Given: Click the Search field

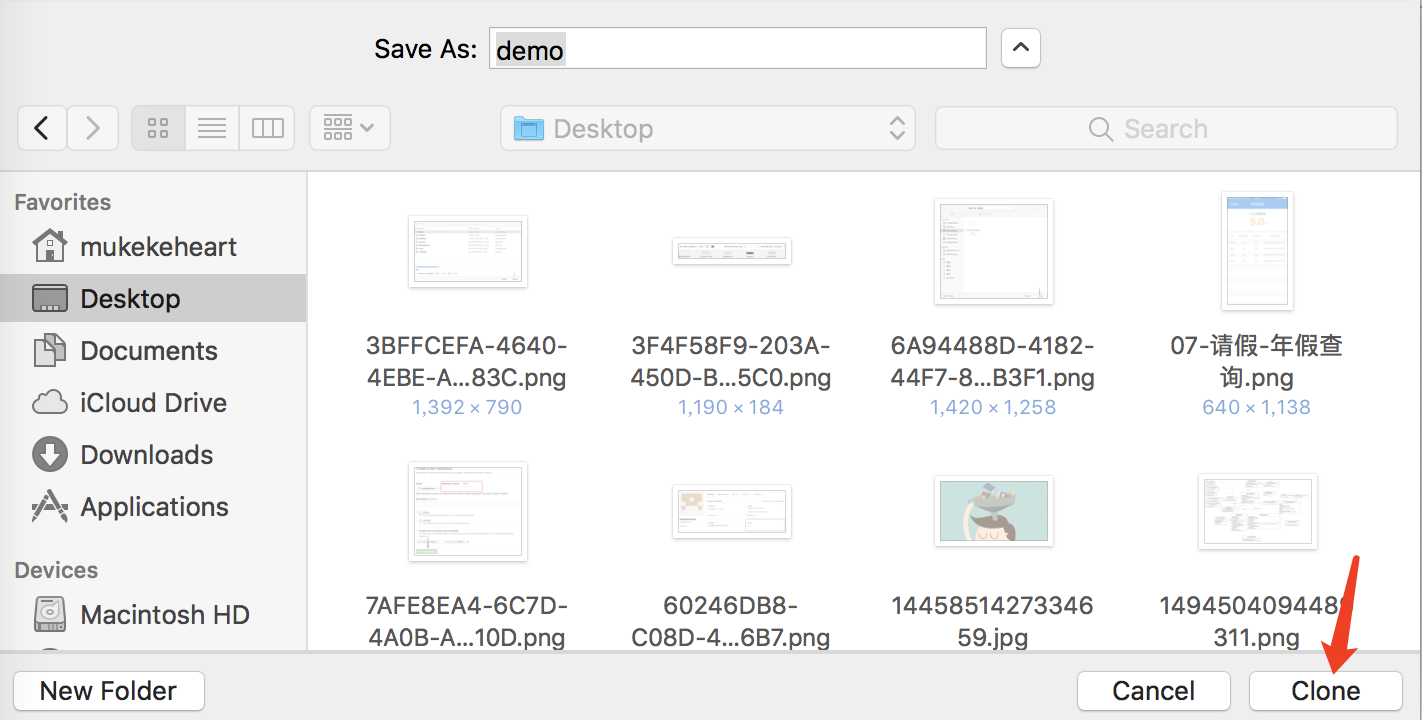Looking at the screenshot, I should pyautogui.click(x=1165, y=128).
